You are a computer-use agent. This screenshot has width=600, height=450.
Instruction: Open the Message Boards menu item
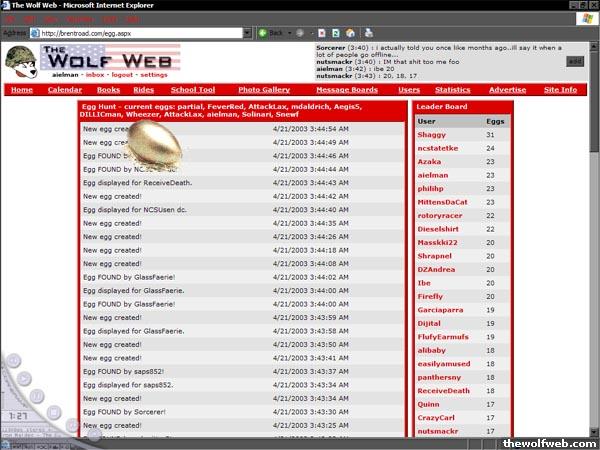tap(346, 90)
